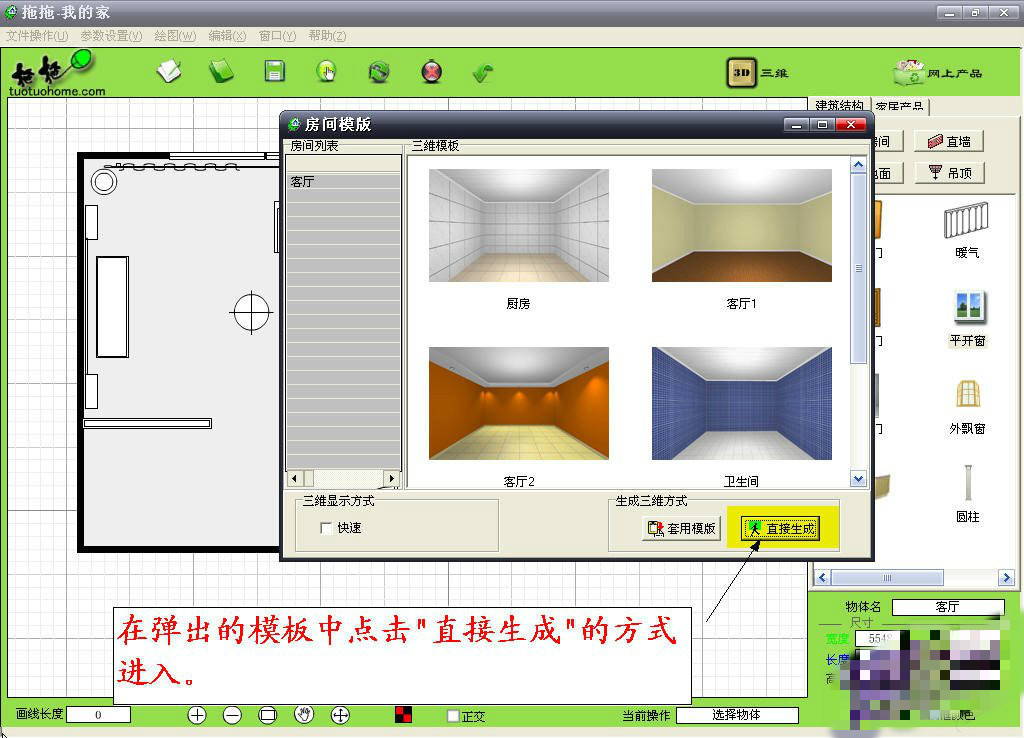This screenshot has height=738, width=1024.
Task: Click template list scroll up arrow
Action: pos(858,165)
